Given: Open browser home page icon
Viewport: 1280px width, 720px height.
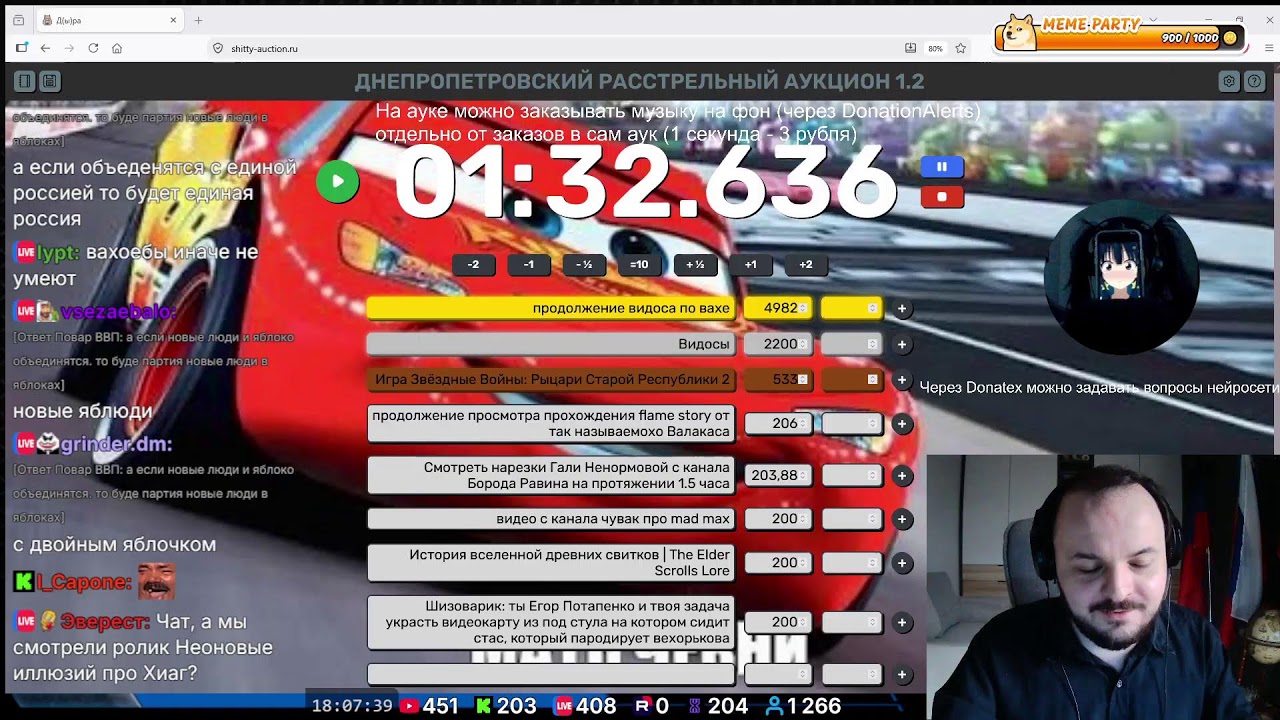Looking at the screenshot, I should 117,48.
